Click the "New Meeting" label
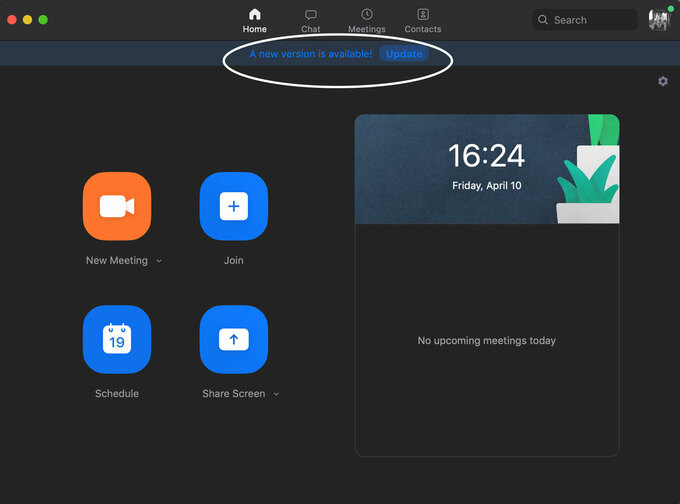The height and width of the screenshot is (504, 680). pos(117,260)
